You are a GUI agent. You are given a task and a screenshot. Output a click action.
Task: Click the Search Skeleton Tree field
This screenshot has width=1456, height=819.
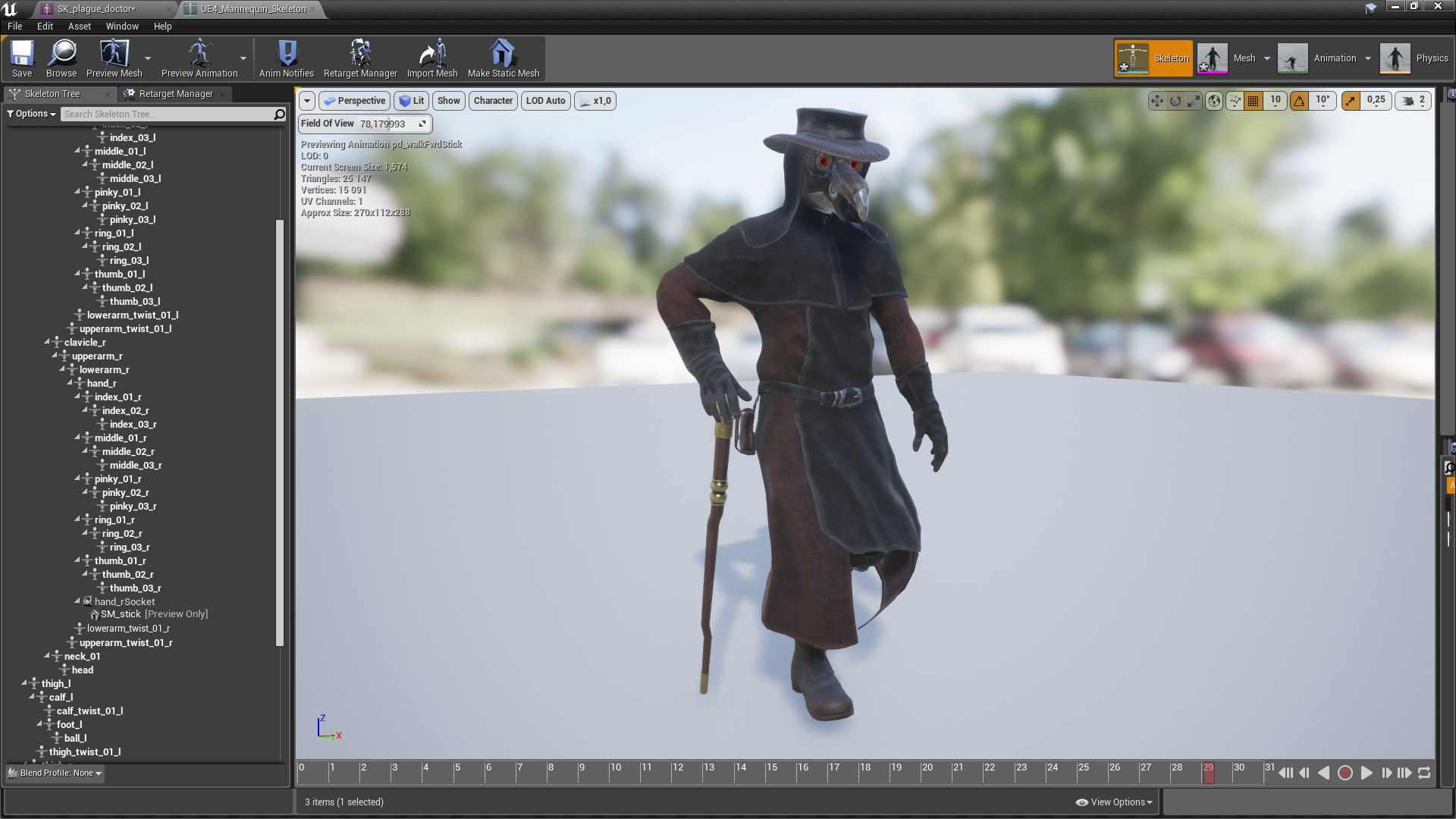click(x=167, y=115)
